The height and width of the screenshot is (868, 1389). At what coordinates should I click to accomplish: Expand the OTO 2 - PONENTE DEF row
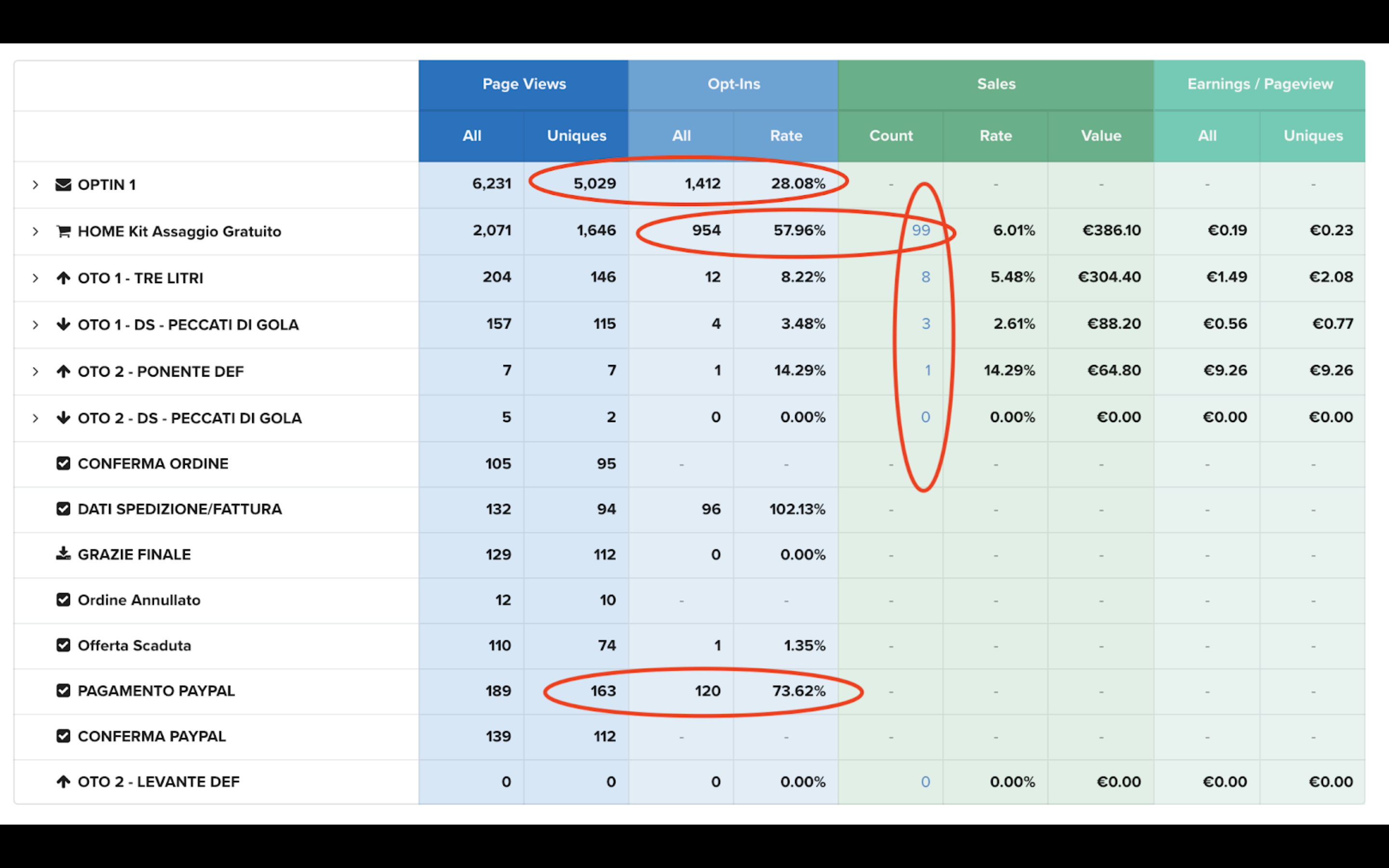click(36, 371)
